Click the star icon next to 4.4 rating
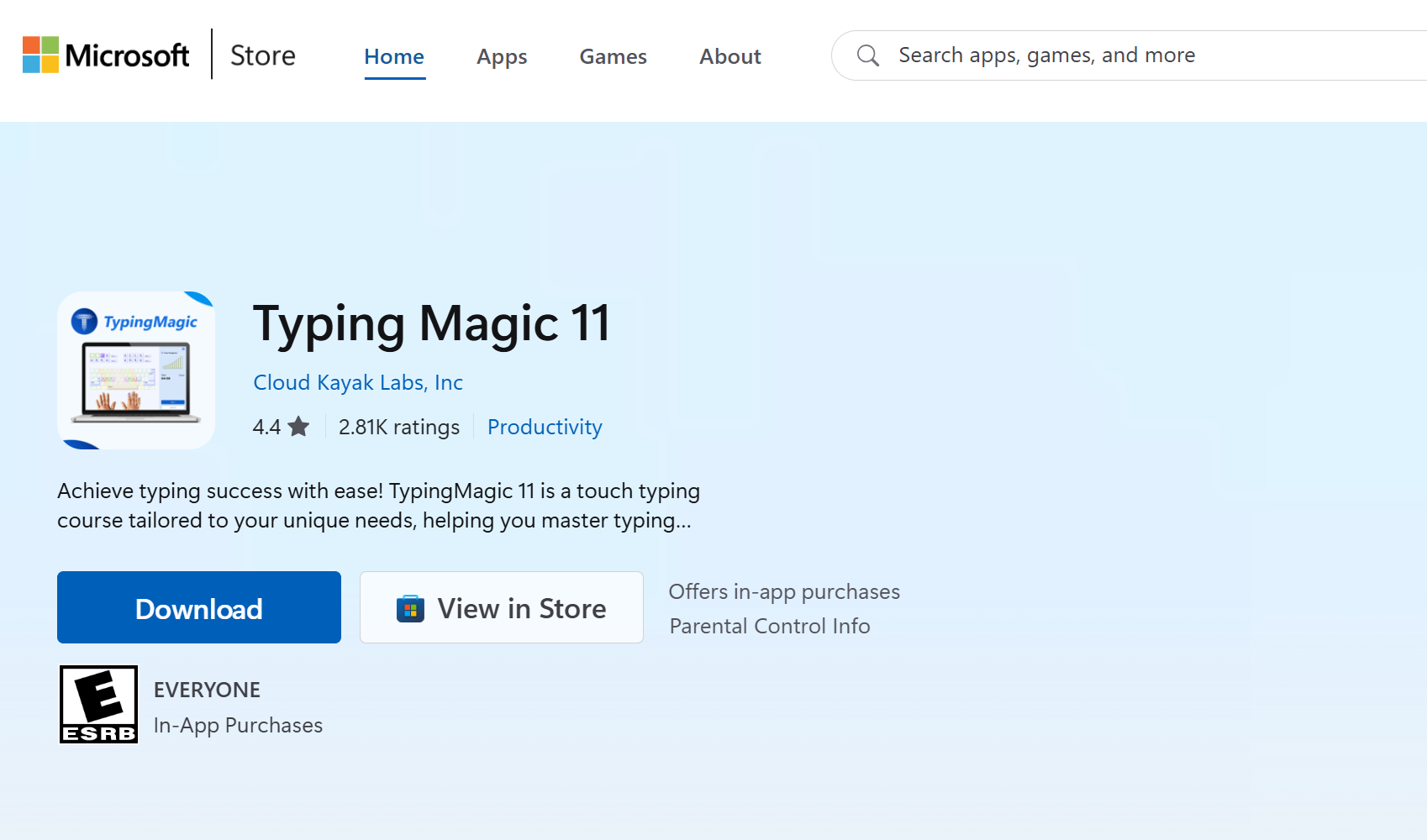 [x=300, y=427]
